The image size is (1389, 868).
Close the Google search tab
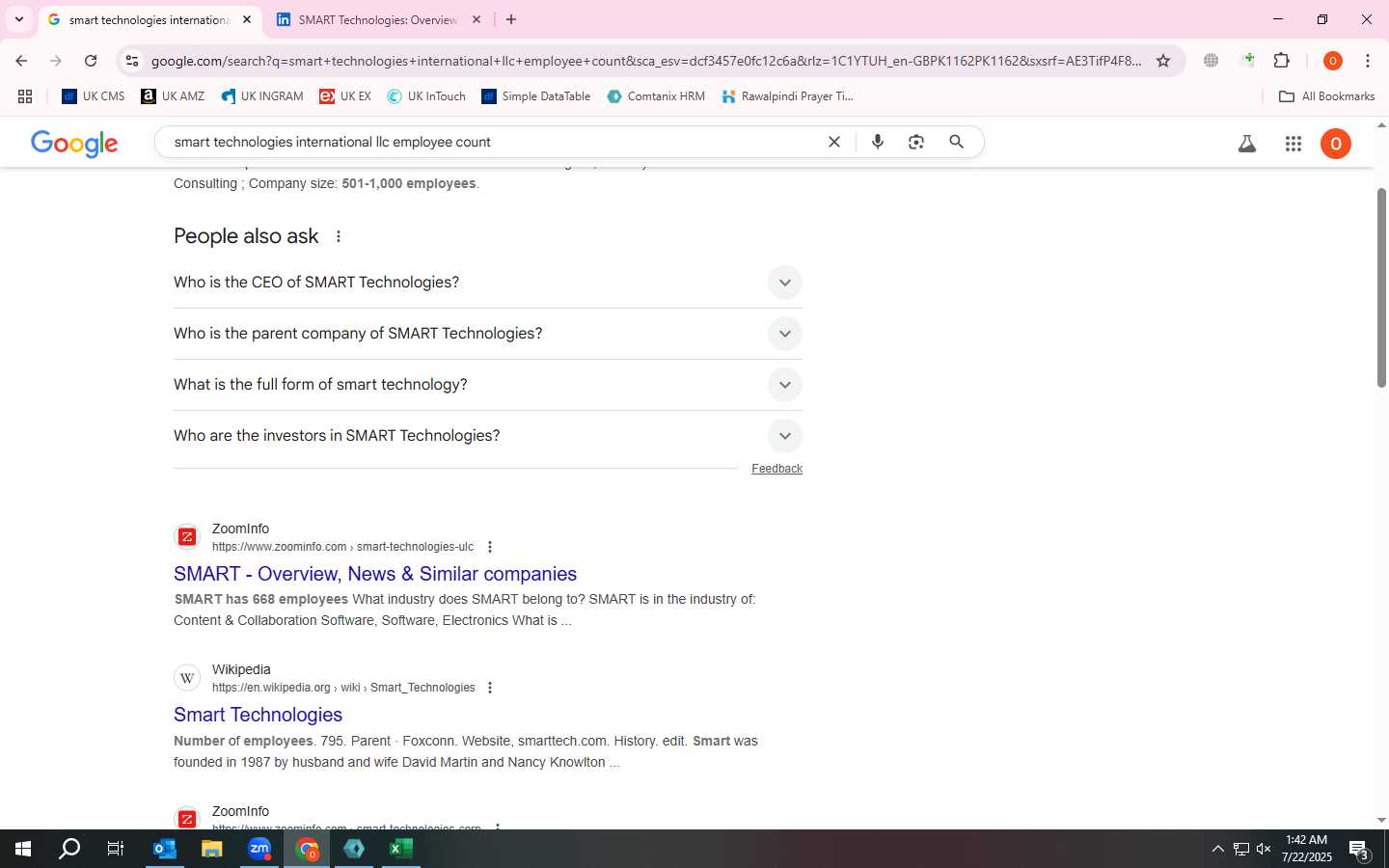247,19
